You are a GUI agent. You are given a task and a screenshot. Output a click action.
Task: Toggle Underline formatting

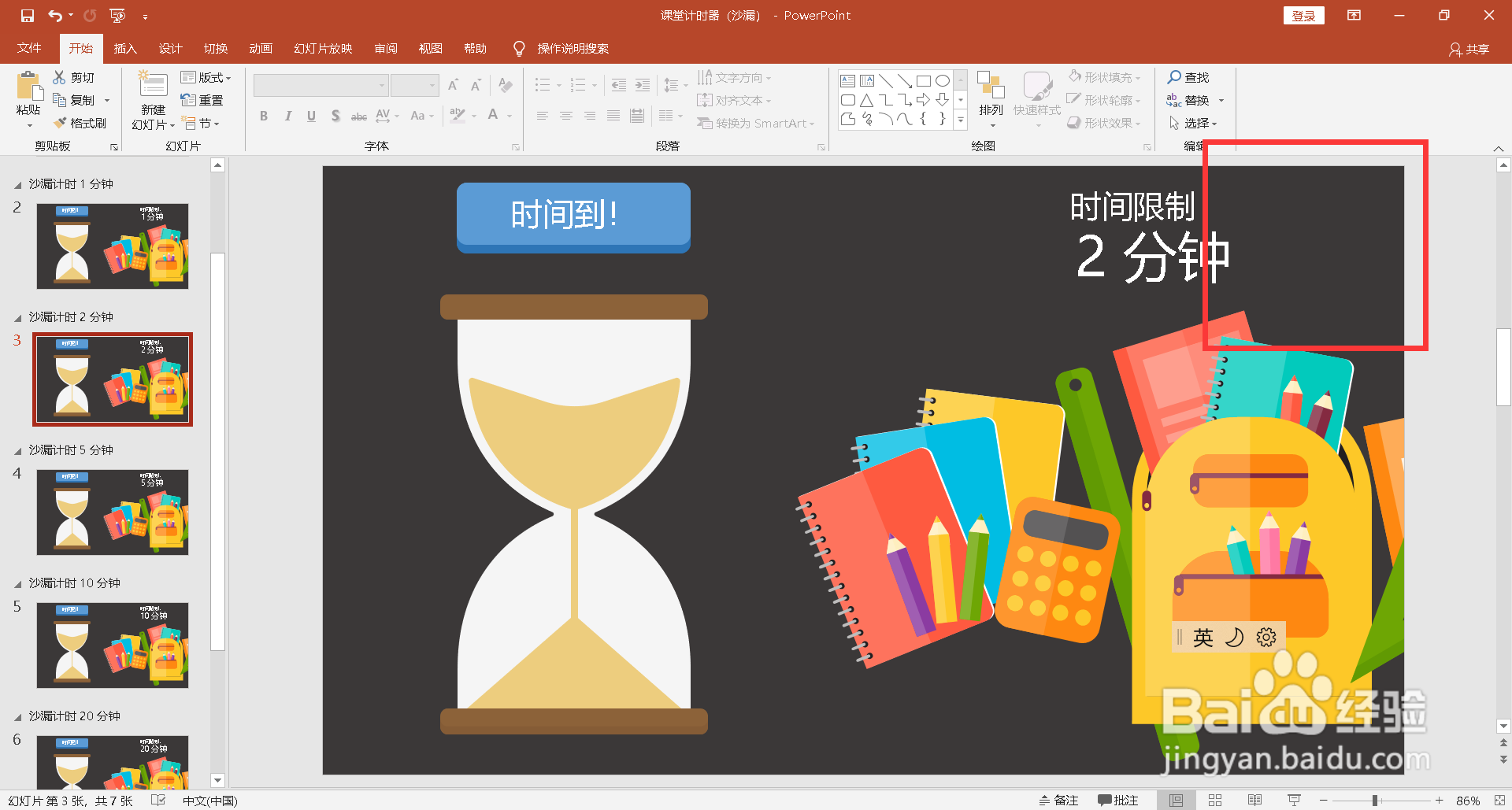[312, 116]
